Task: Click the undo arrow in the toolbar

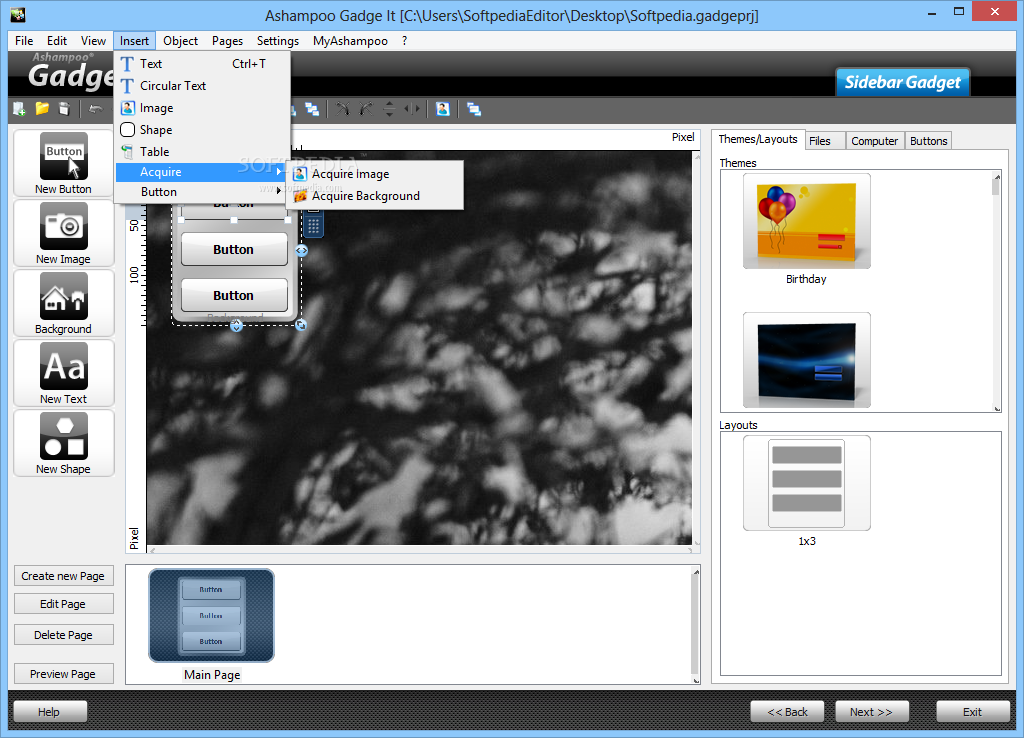Action: 96,109
